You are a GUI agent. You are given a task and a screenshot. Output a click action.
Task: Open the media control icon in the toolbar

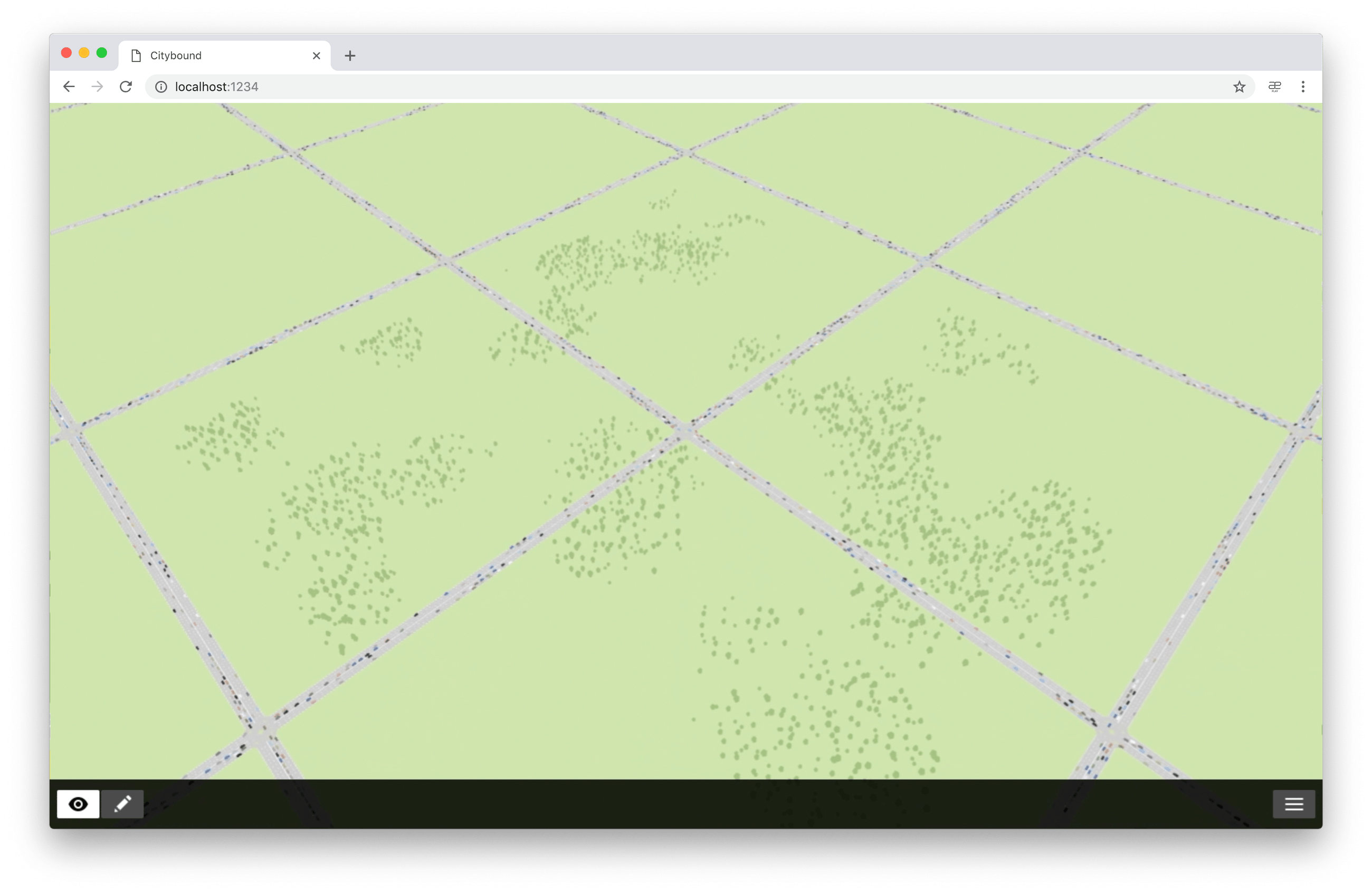1274,86
